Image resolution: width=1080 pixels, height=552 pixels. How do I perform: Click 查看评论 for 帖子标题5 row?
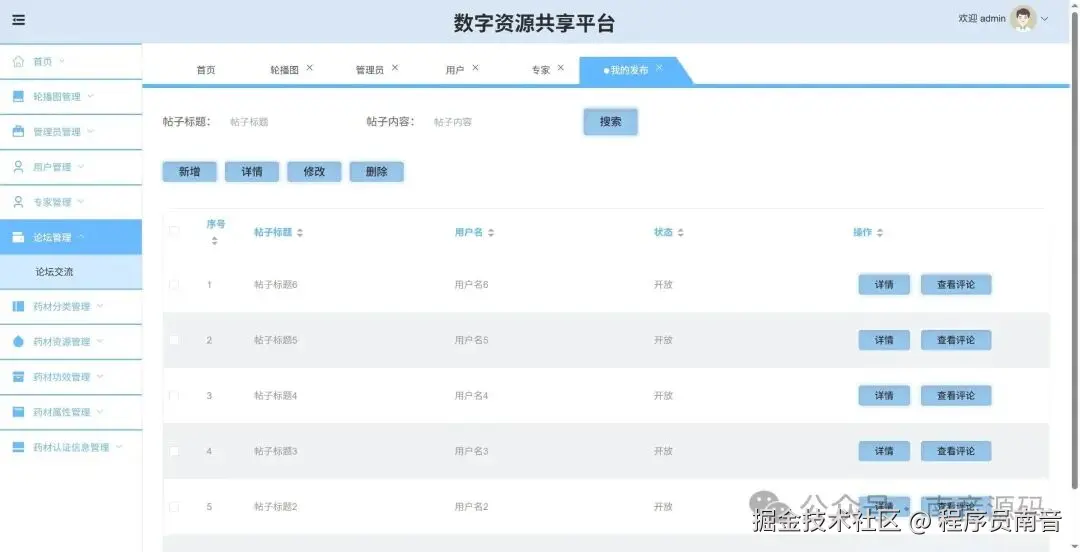pyautogui.click(x=956, y=340)
